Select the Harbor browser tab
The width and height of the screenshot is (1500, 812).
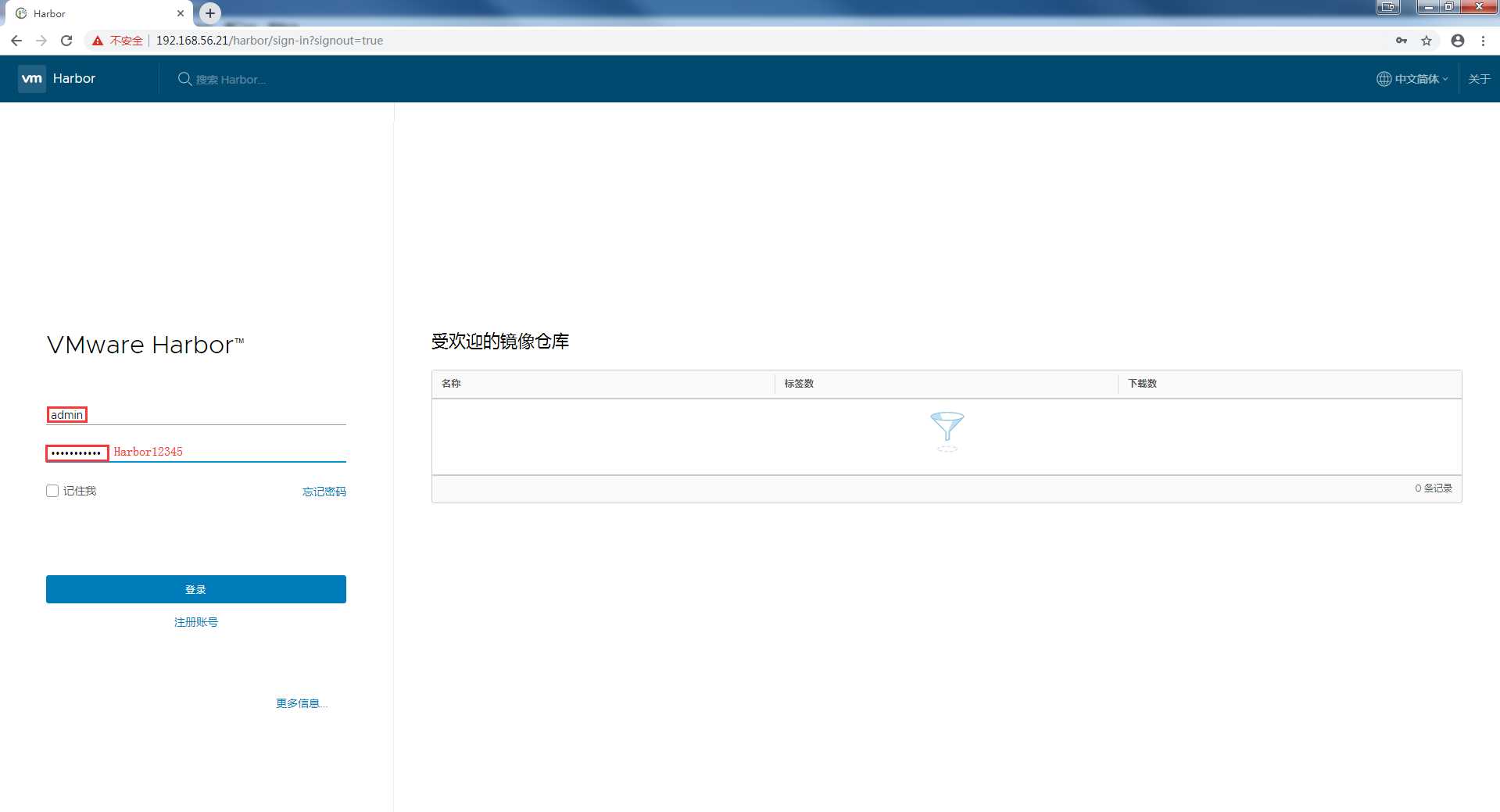(98, 13)
